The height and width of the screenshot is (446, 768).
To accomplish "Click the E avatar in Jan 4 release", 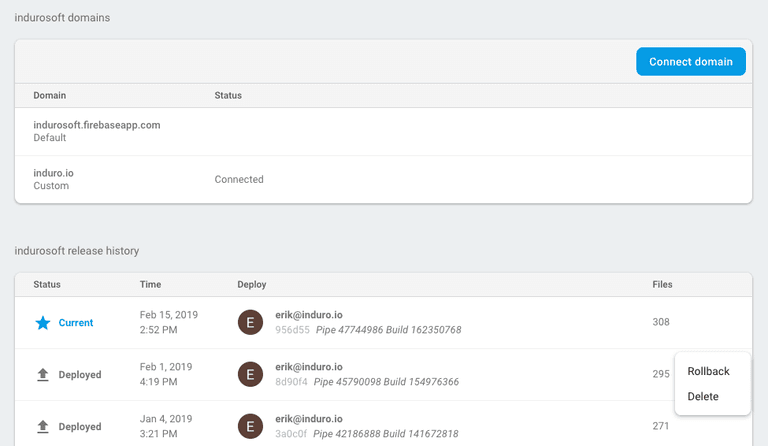I will point(250,426).
